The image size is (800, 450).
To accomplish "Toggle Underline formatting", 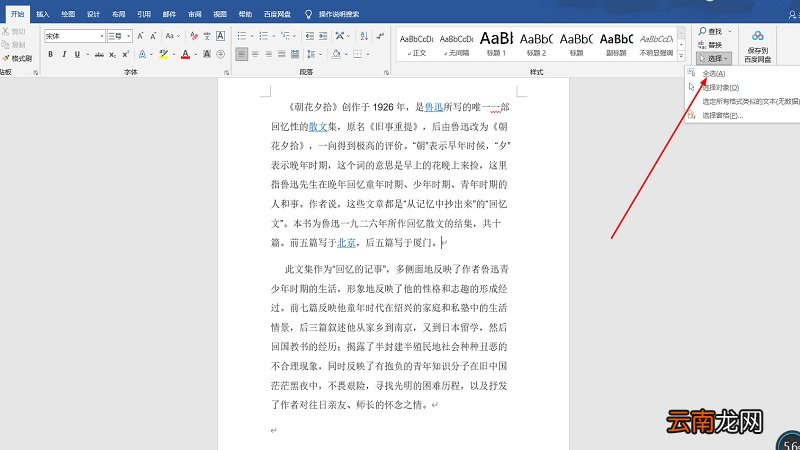I will (x=77, y=54).
